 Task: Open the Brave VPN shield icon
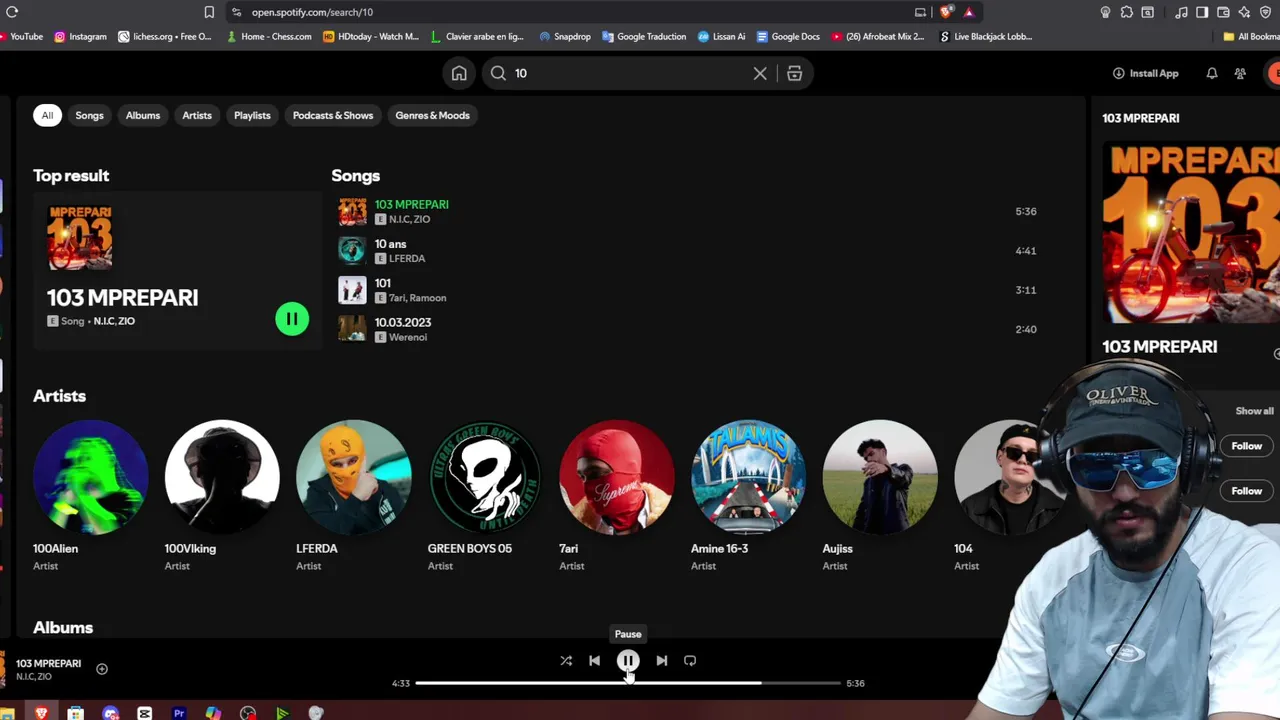click(x=1265, y=12)
